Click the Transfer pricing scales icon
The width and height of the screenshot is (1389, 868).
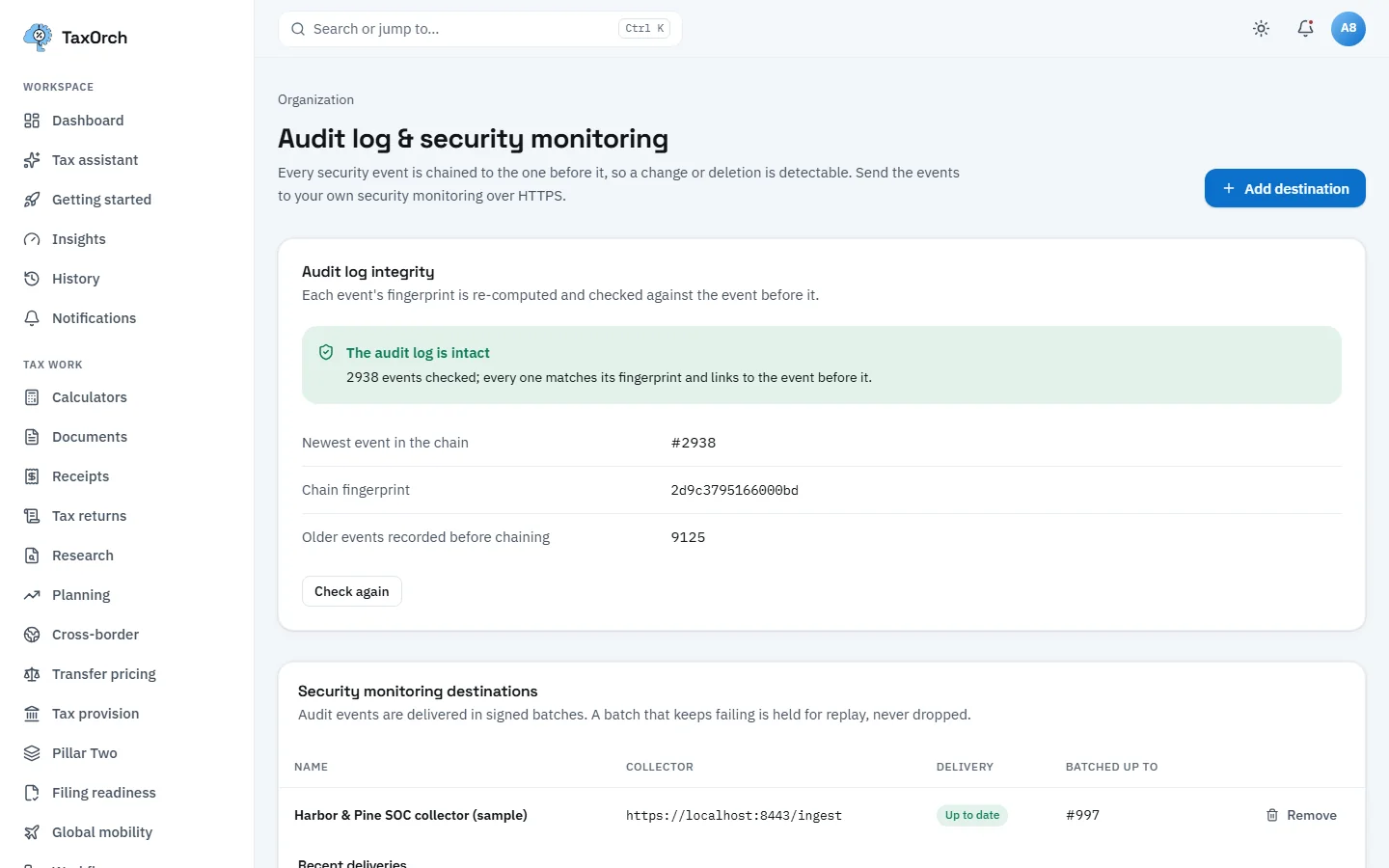32,674
